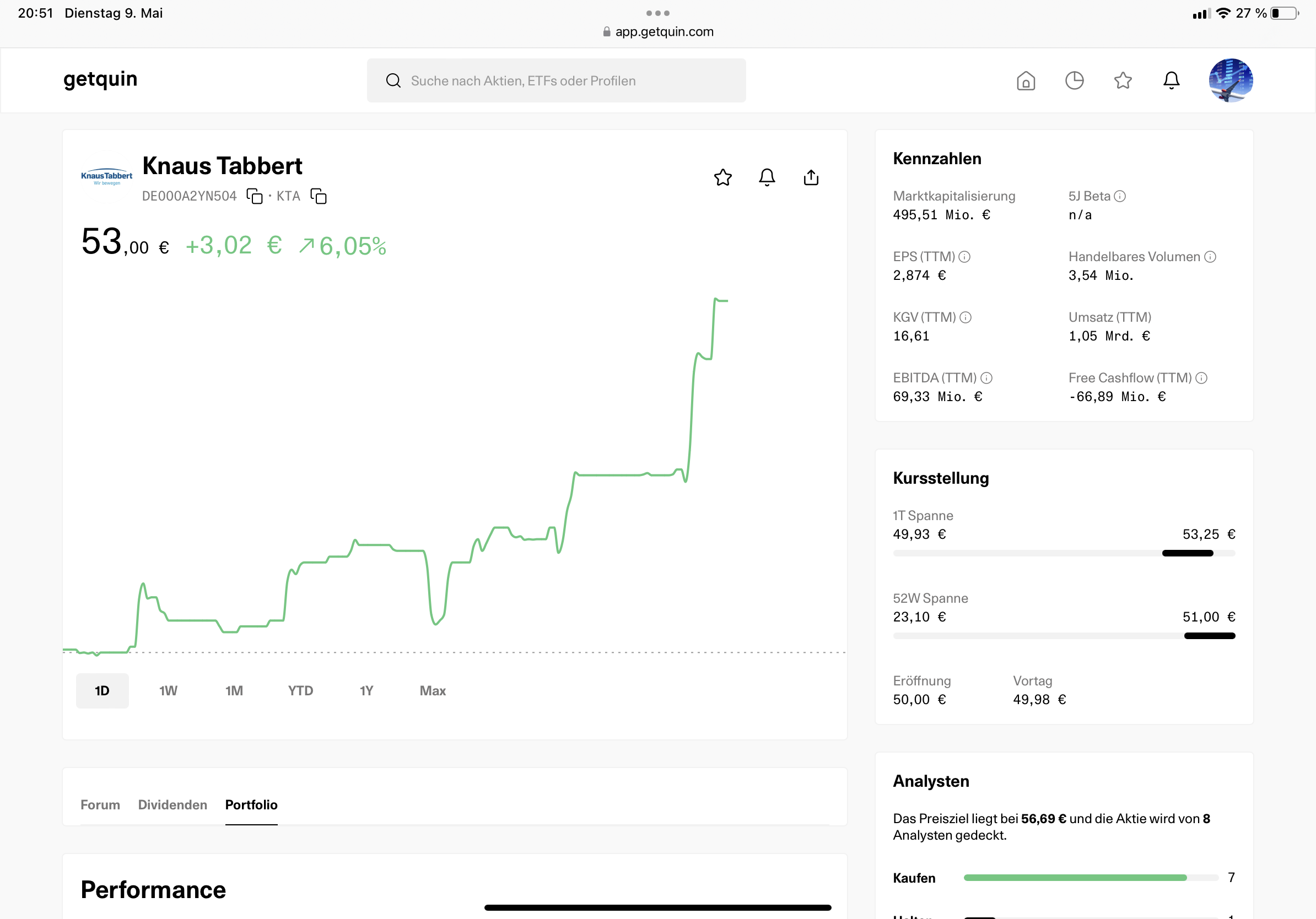Image resolution: width=1316 pixels, height=919 pixels.
Task: Copy the KTA ticker symbol
Action: [319, 196]
